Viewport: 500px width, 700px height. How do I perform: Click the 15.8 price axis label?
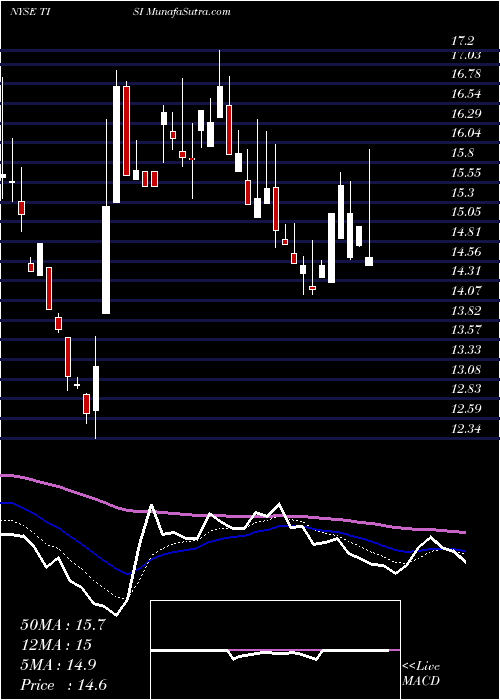pyautogui.click(x=462, y=153)
